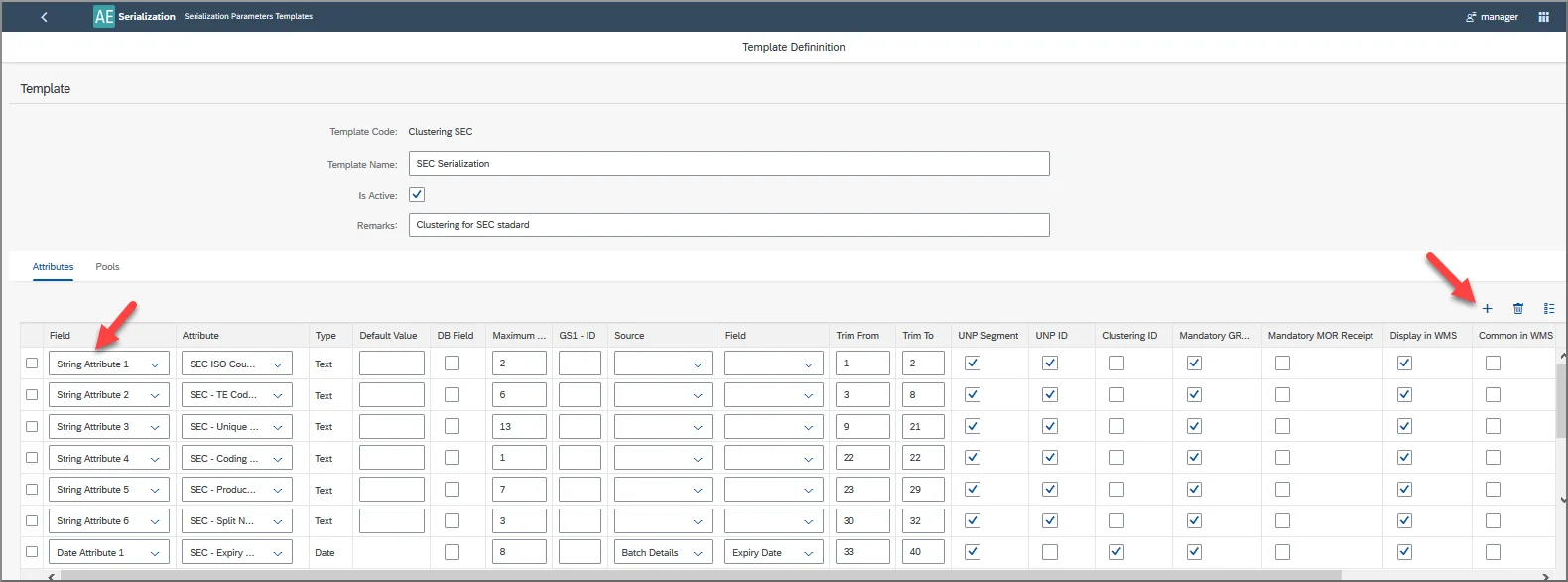Open the app grid launcher icon
The image size is (1568, 582).
pos(1543,17)
